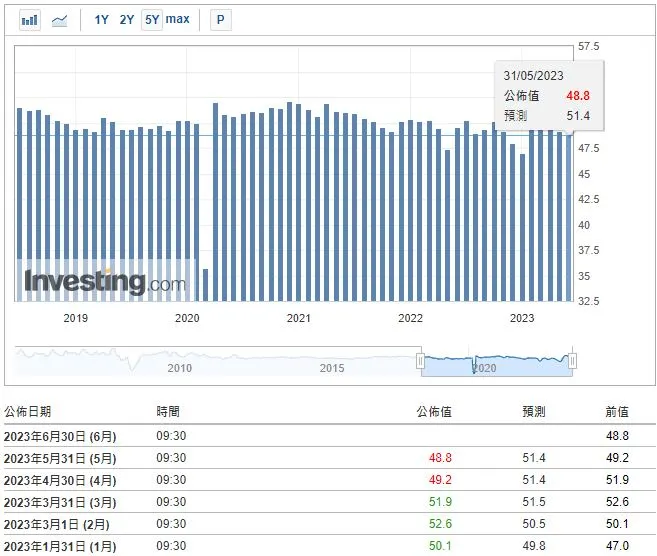
Task: Click the left range slider handle
Action: (x=421, y=360)
